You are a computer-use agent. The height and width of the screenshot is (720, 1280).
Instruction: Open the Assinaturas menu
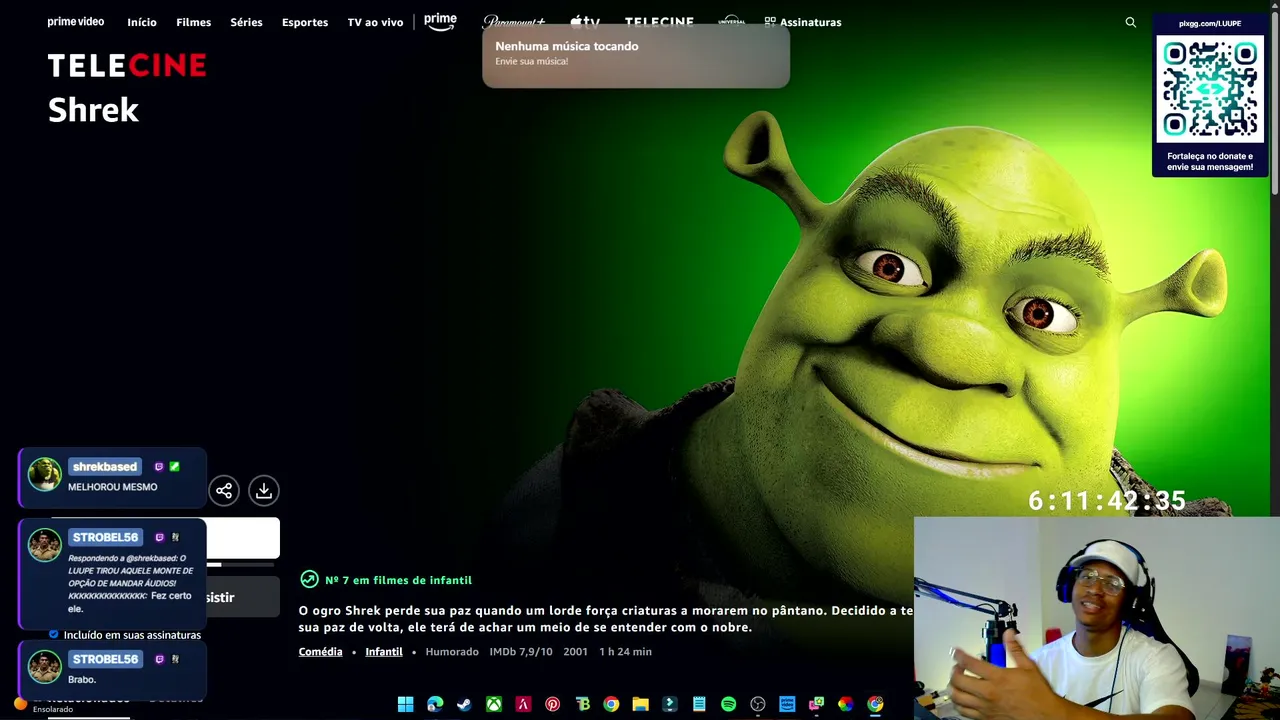pos(803,22)
